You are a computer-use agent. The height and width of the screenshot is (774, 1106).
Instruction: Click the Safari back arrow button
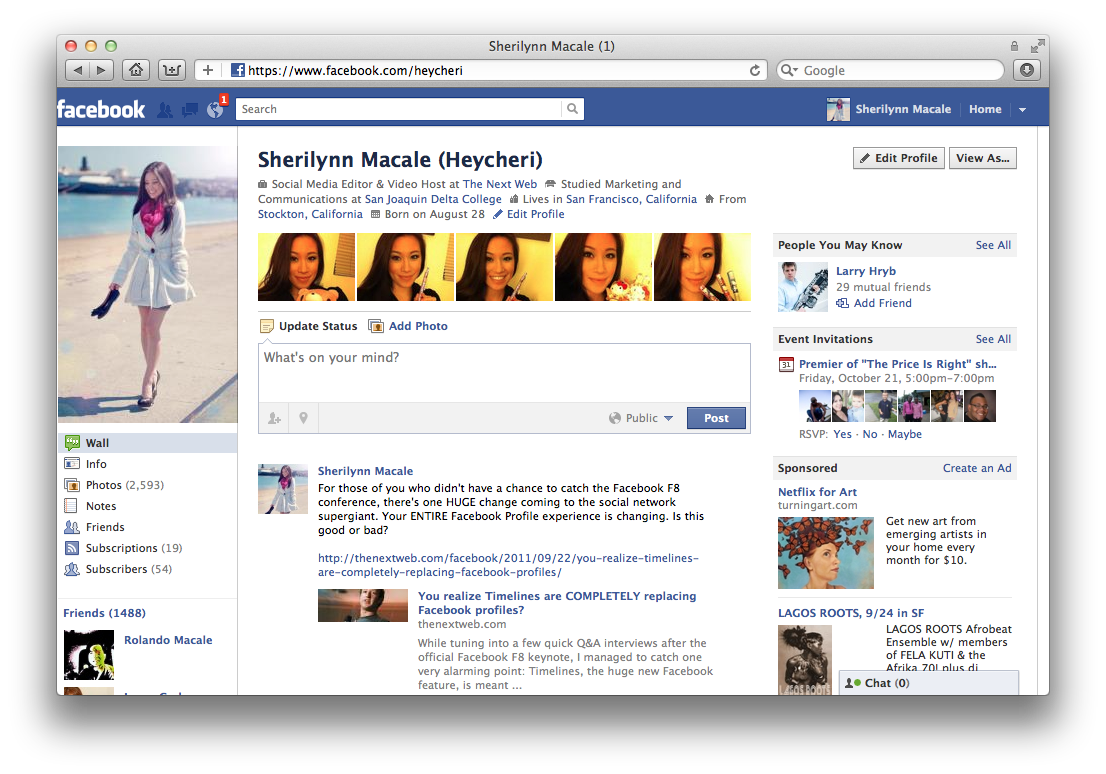pos(77,70)
